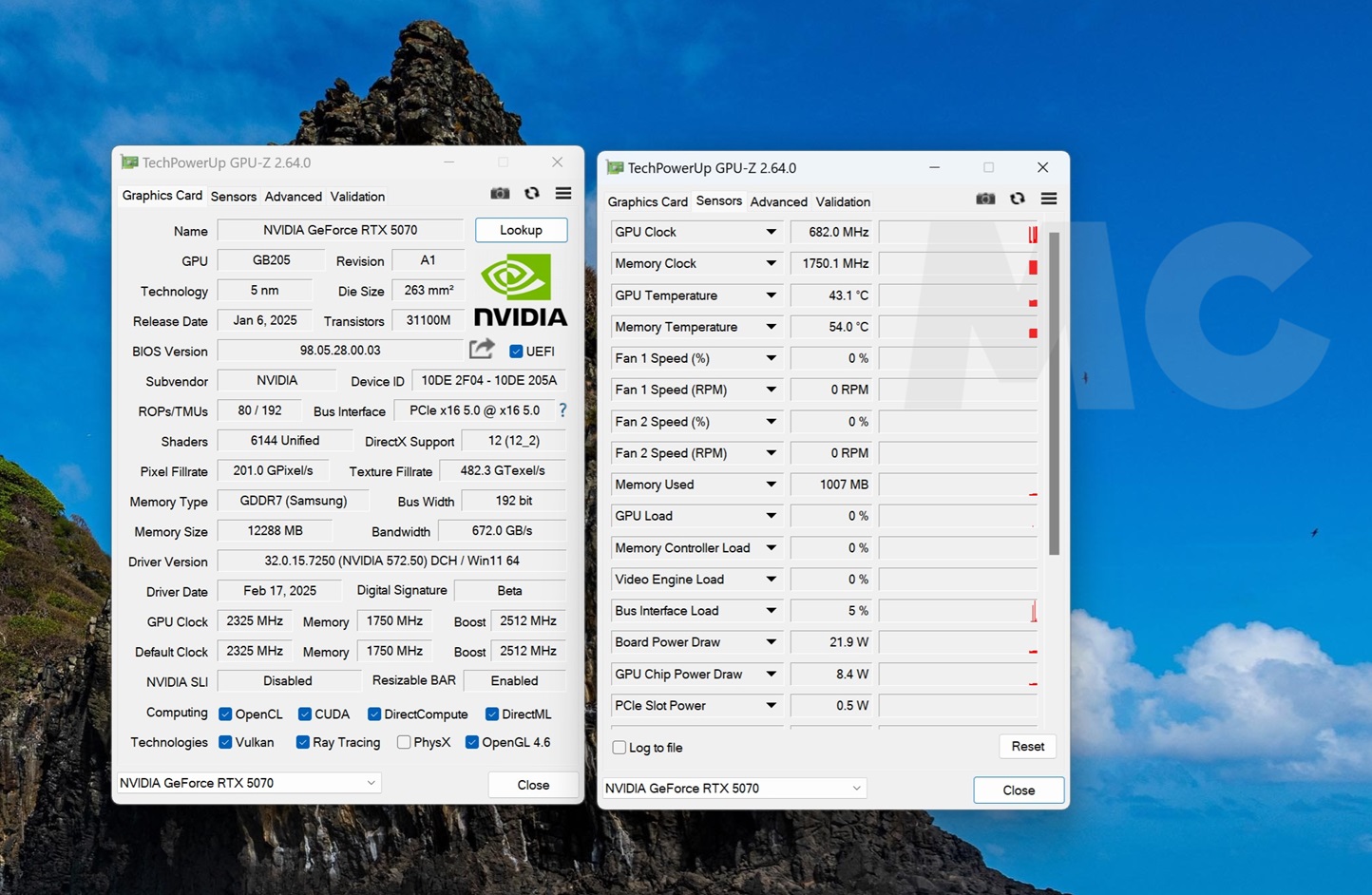This screenshot has height=895, width=1372.
Task: Click the Reset button in Sensors window
Action: 1028,747
